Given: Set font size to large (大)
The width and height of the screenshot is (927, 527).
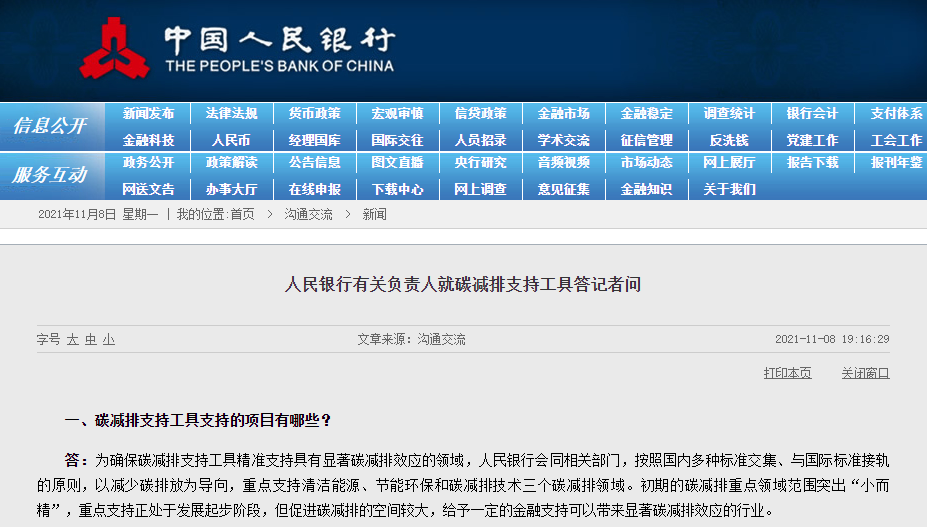Looking at the screenshot, I should point(73,340).
